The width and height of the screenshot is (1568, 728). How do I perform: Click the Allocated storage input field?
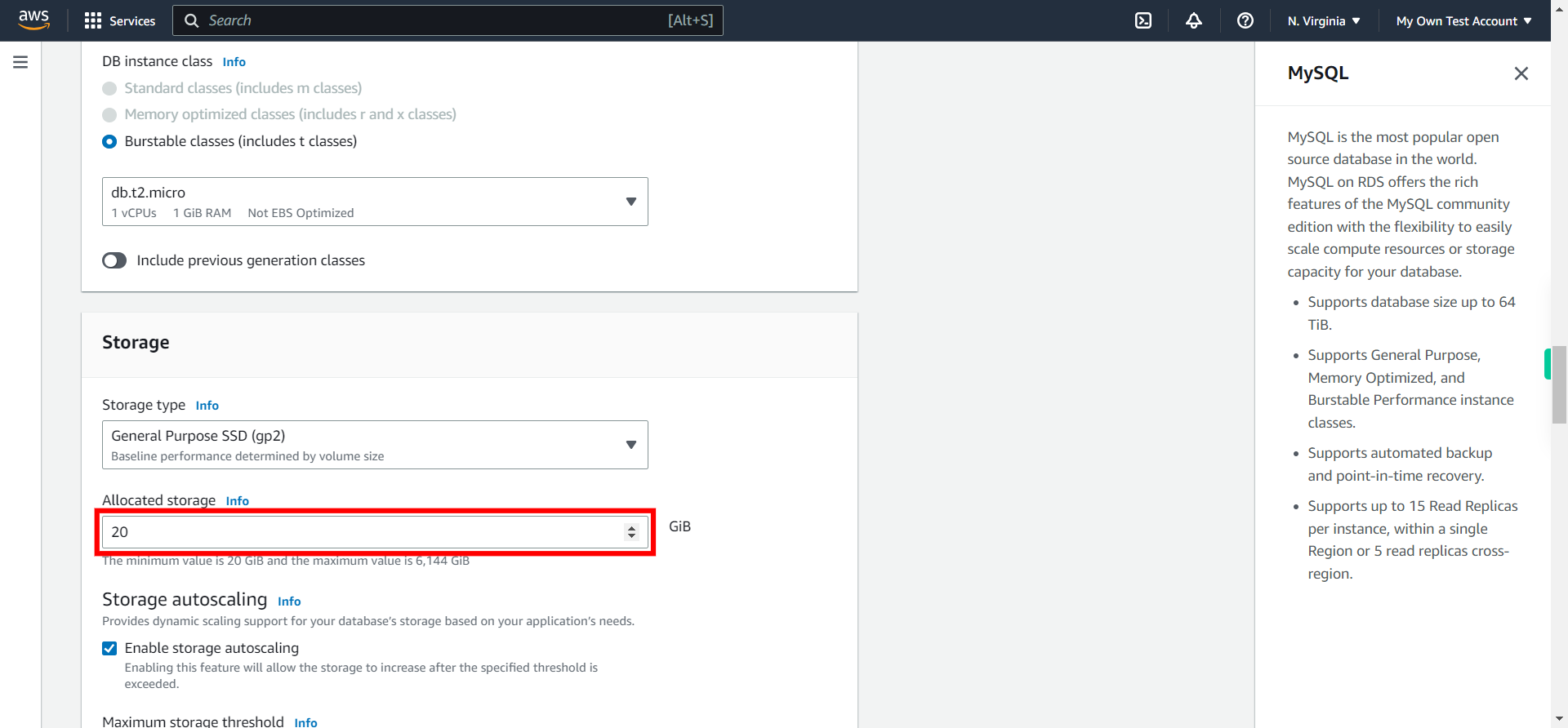tap(375, 532)
